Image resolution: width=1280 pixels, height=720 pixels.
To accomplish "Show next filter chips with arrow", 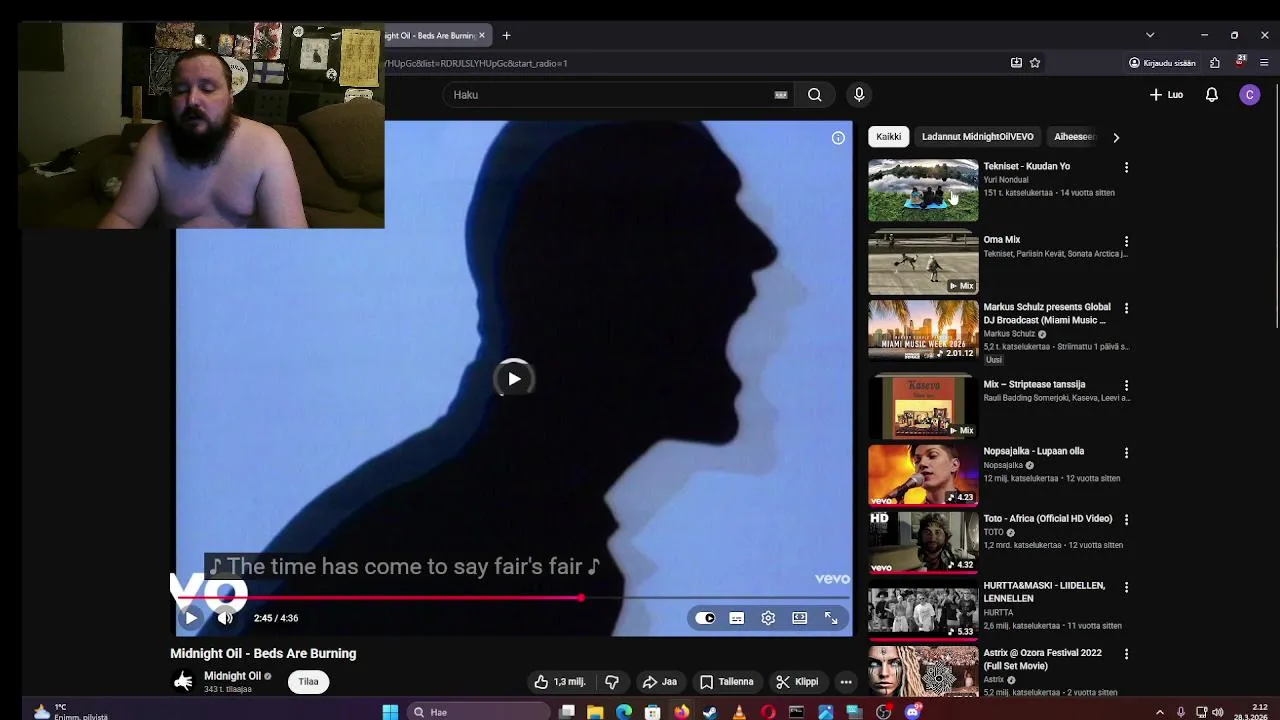I will pos(1116,137).
